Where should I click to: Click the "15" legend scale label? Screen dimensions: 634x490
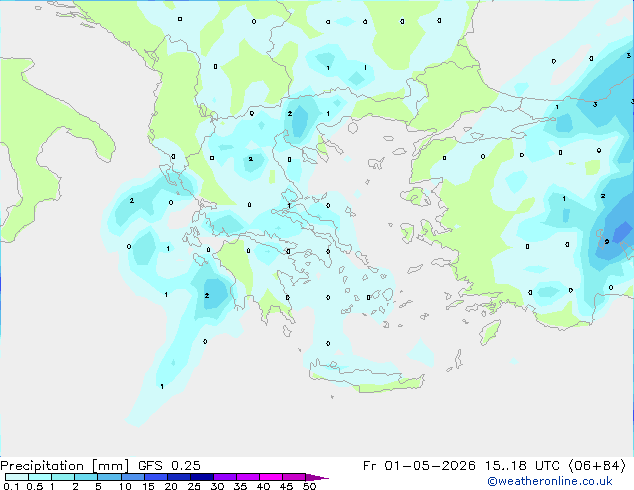148,486
